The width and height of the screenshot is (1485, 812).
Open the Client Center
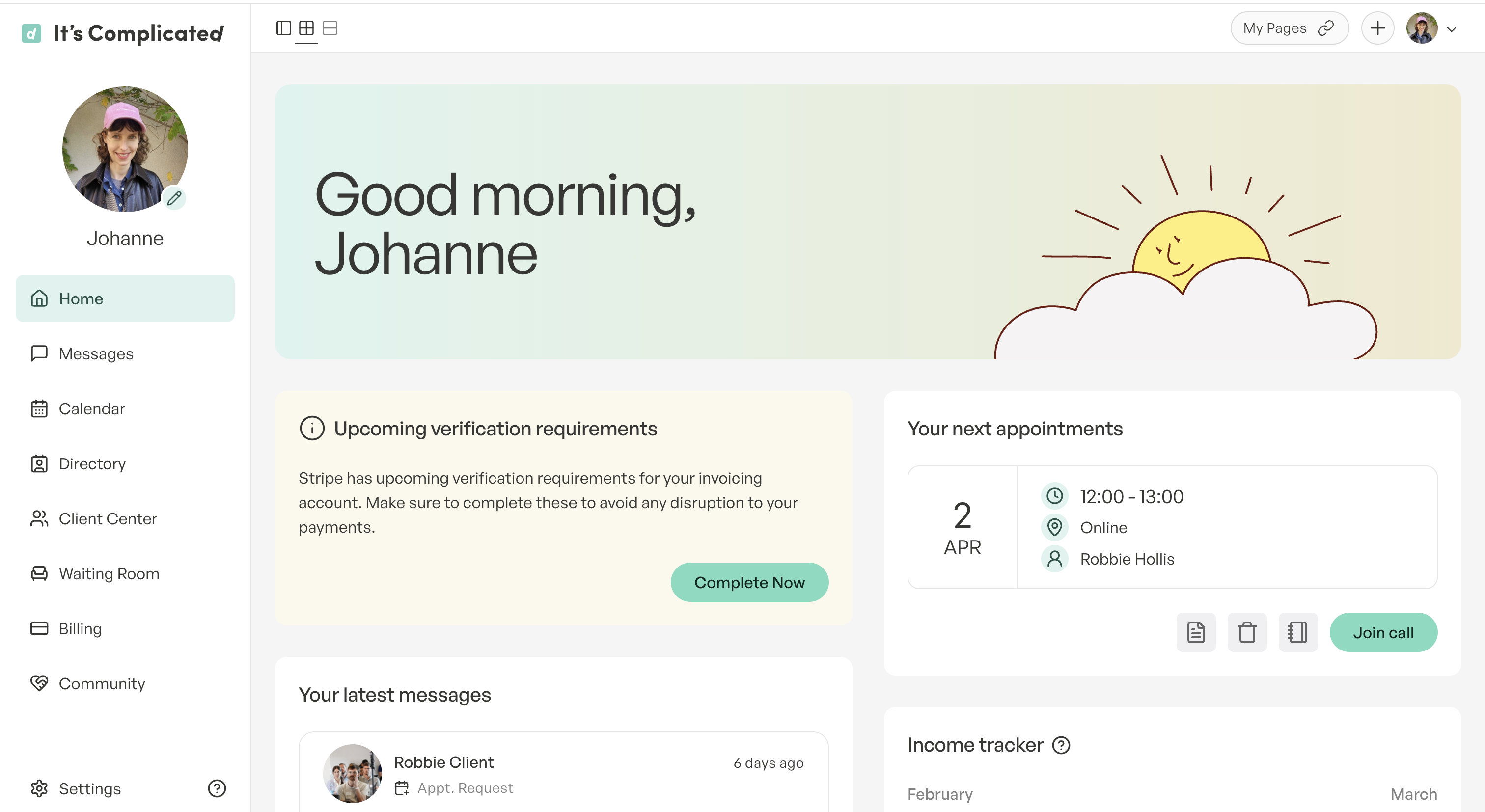click(x=108, y=518)
